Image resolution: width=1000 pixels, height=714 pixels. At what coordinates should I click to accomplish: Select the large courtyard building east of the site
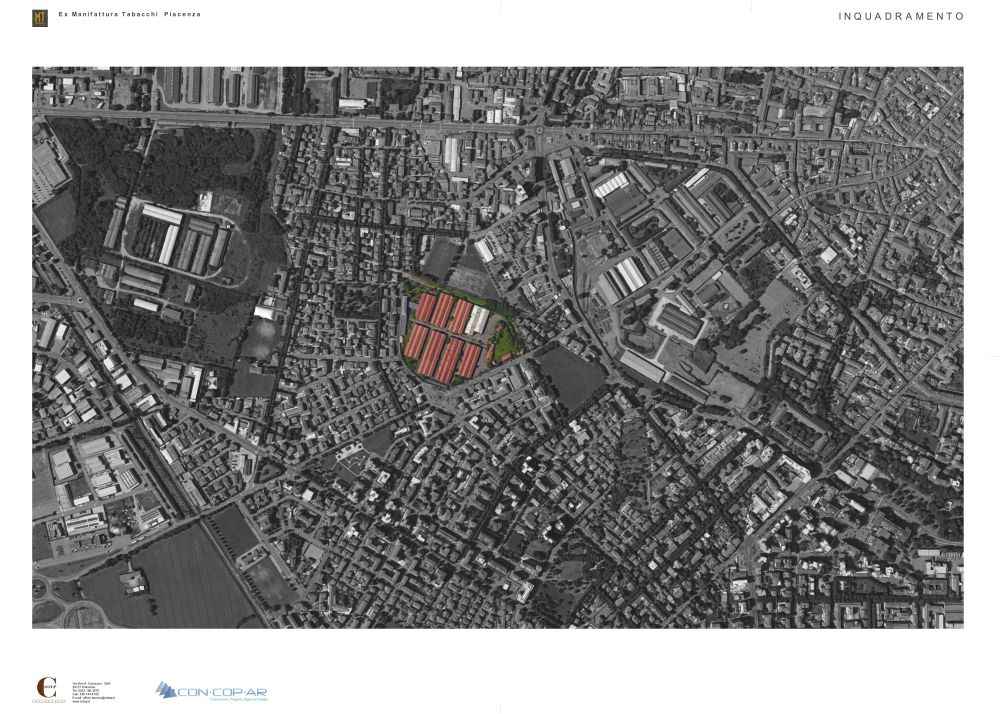coord(678,322)
